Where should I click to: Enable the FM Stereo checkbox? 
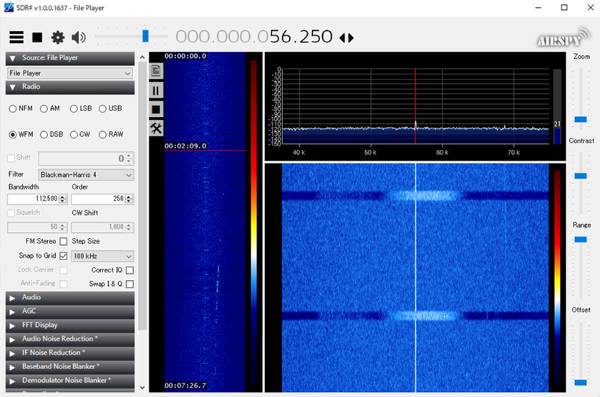pyautogui.click(x=64, y=241)
